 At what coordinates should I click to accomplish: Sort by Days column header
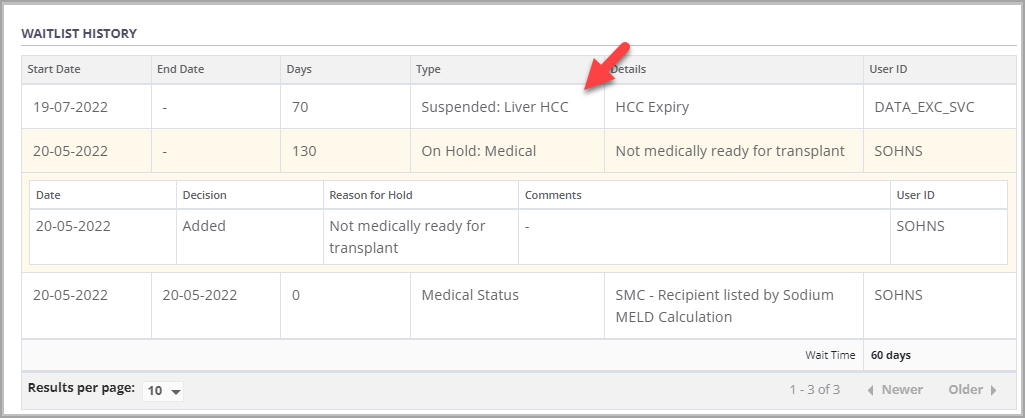coord(298,69)
